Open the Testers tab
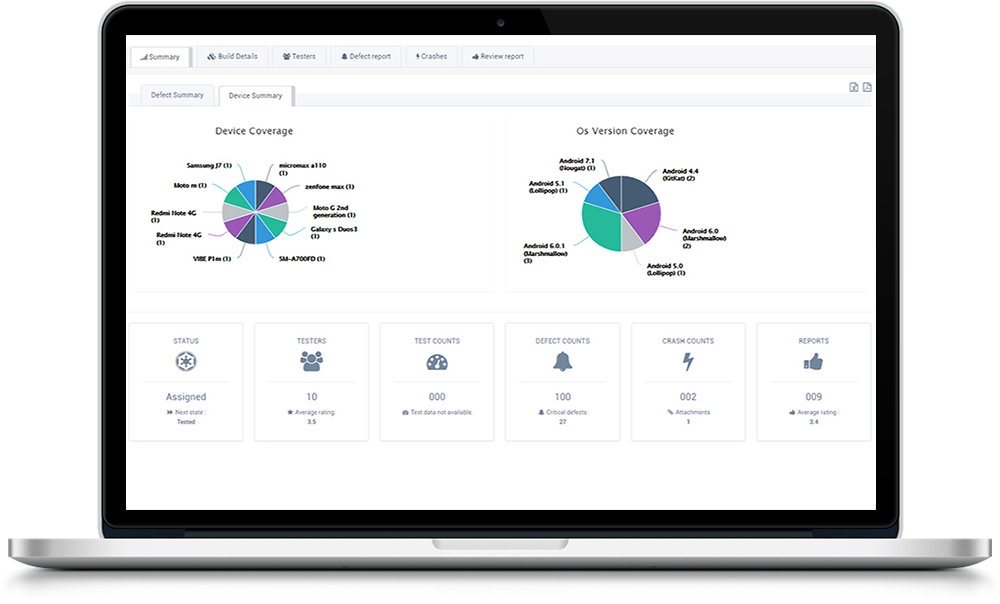This screenshot has height=604, width=1000. (299, 56)
